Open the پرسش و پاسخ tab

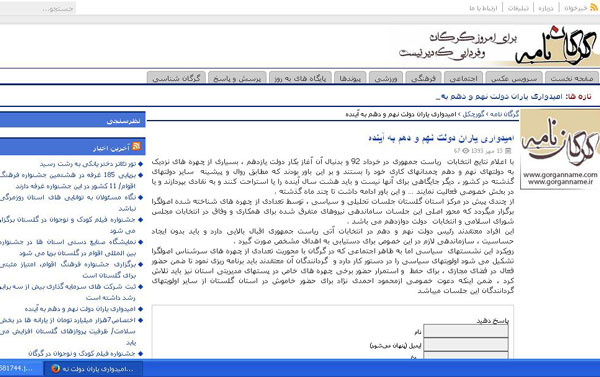pyautogui.click(x=237, y=78)
